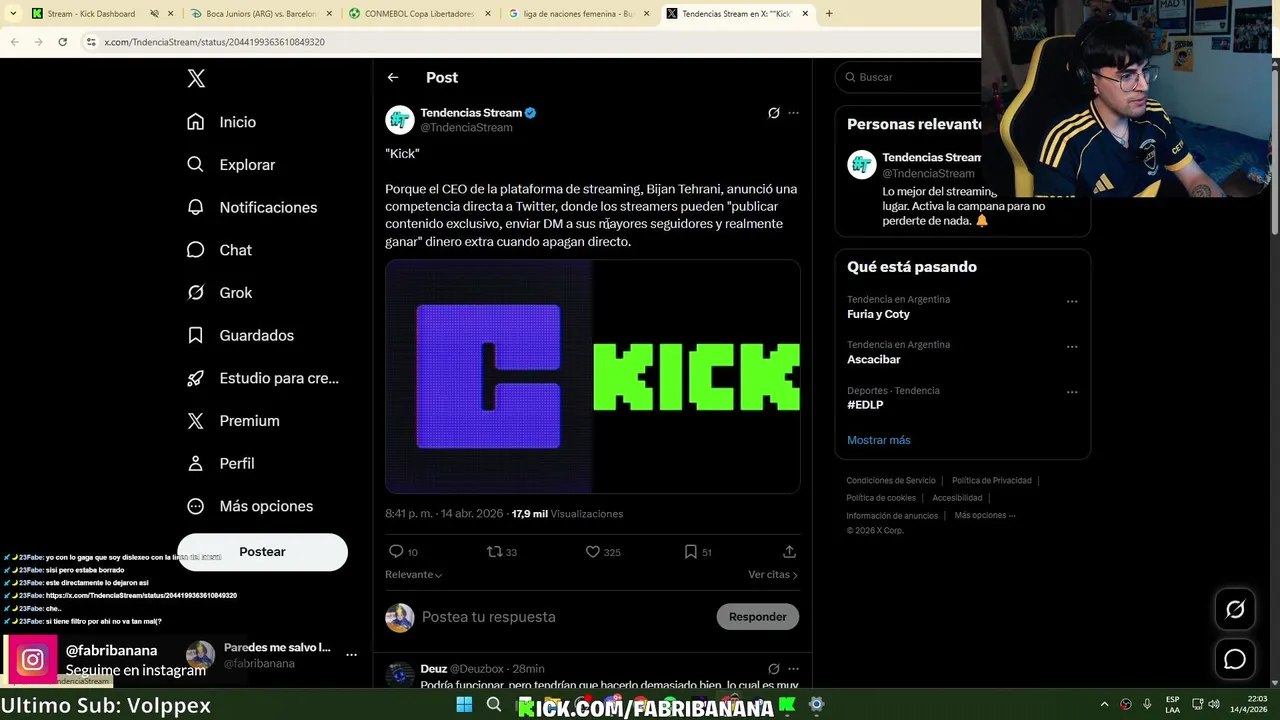Open a new browser tab
This screenshot has width=1280, height=720.
[829, 14]
